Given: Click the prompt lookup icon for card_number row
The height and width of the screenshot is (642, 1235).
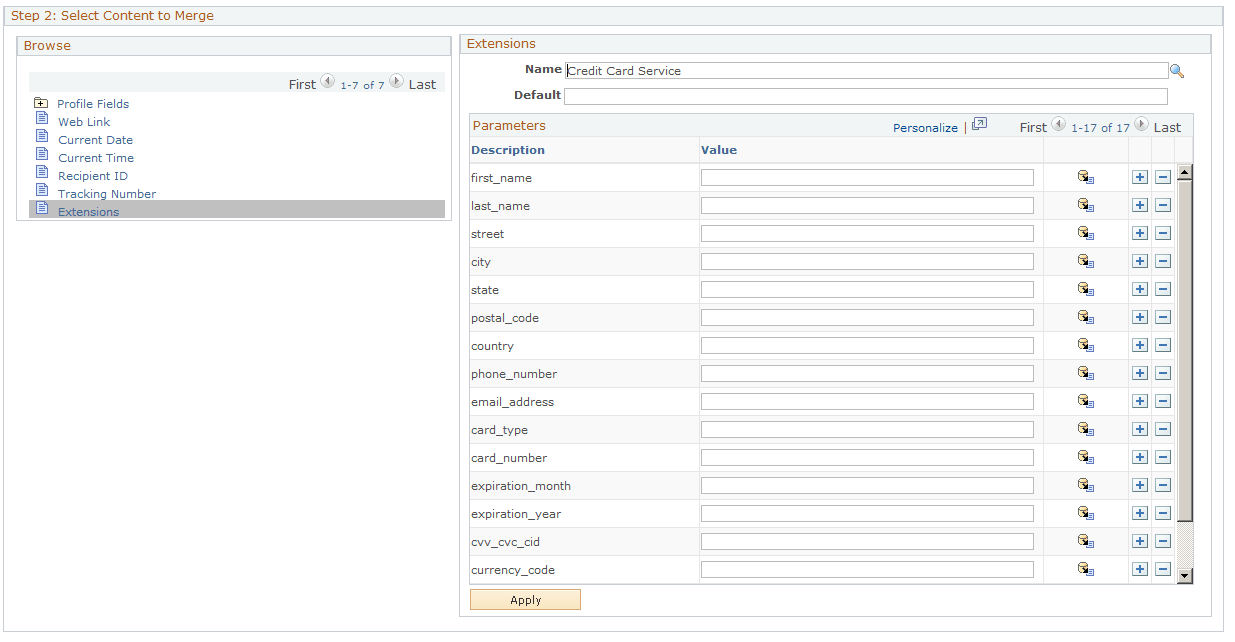Looking at the screenshot, I should click(1086, 457).
